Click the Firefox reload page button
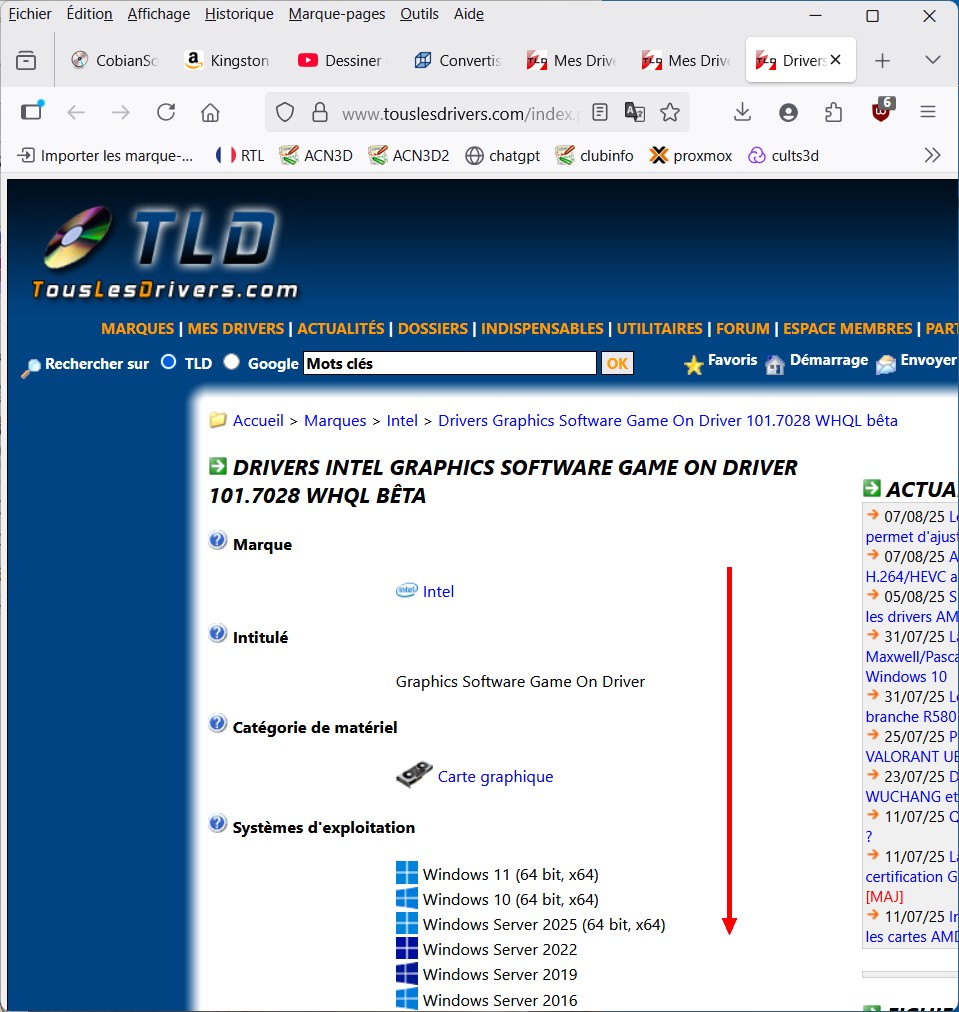The height and width of the screenshot is (1012, 959). [x=166, y=113]
